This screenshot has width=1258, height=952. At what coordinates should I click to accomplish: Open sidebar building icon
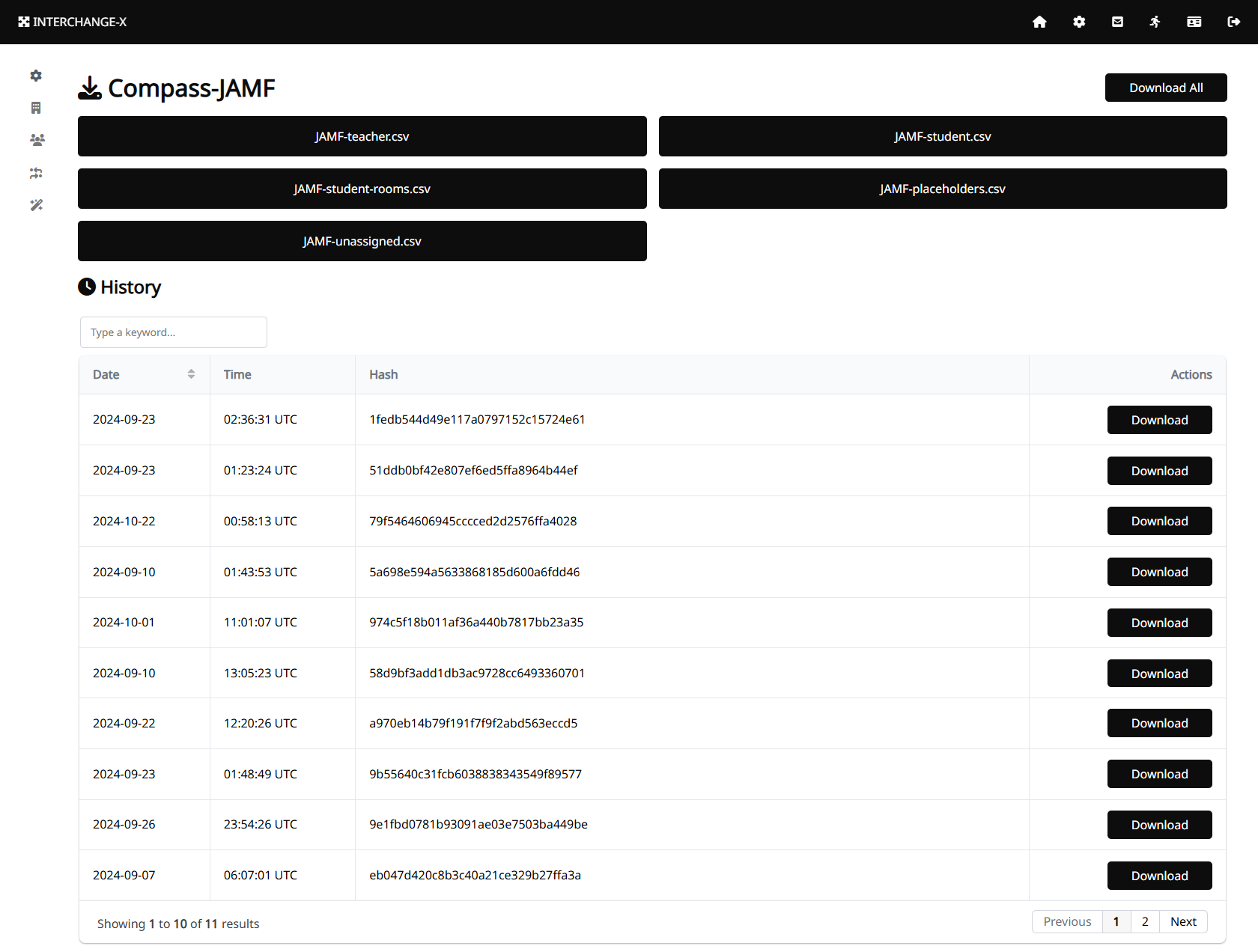36,108
